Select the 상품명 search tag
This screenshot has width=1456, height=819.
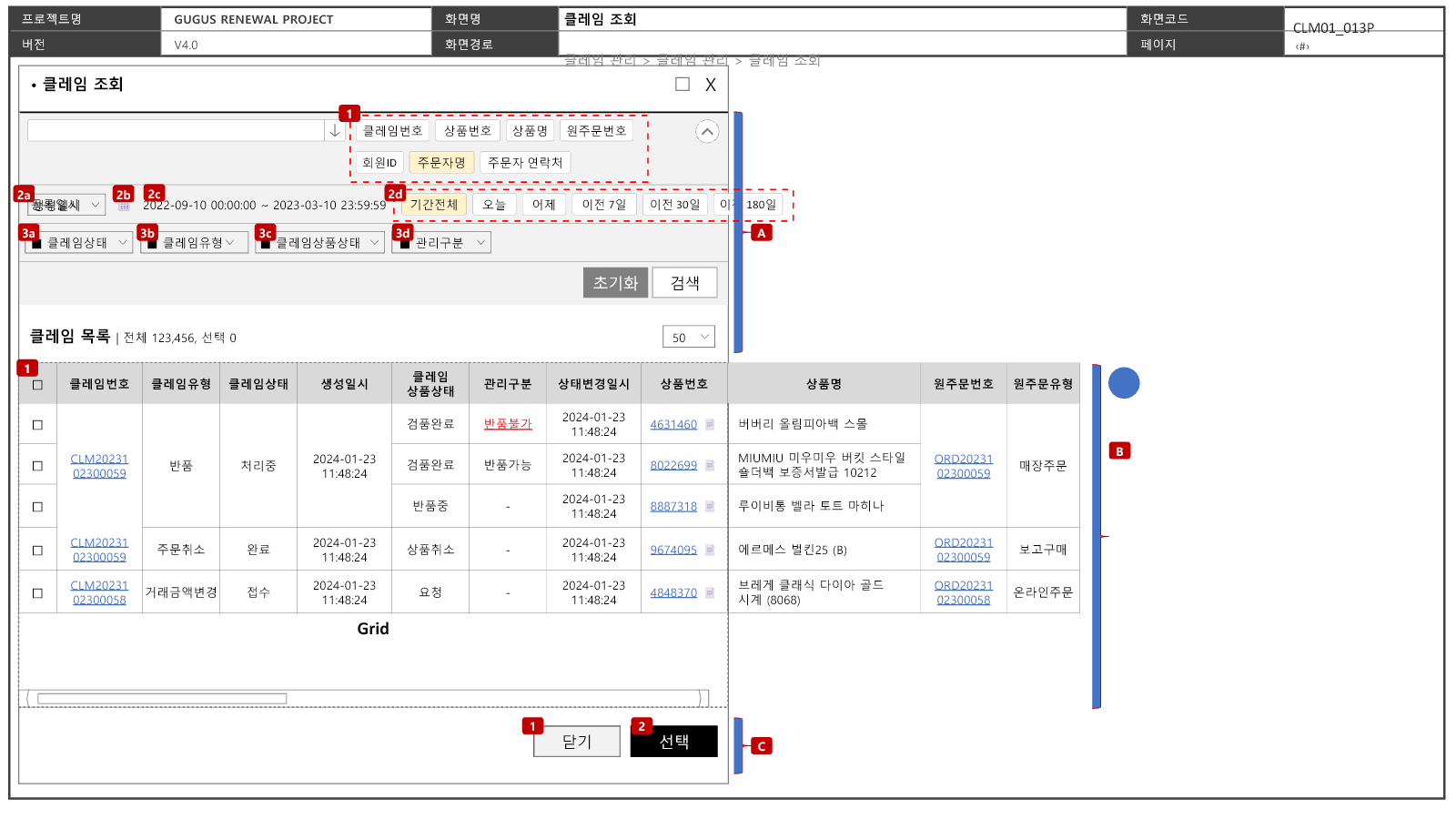pos(530,131)
